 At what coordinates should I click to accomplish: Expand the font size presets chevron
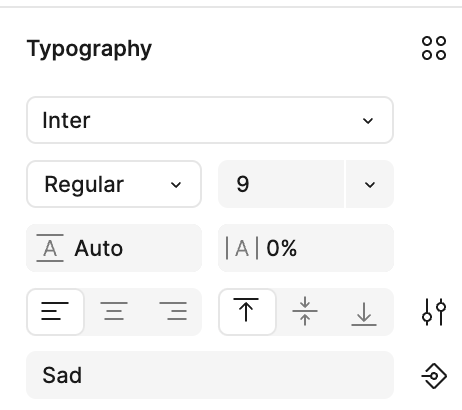point(370,184)
